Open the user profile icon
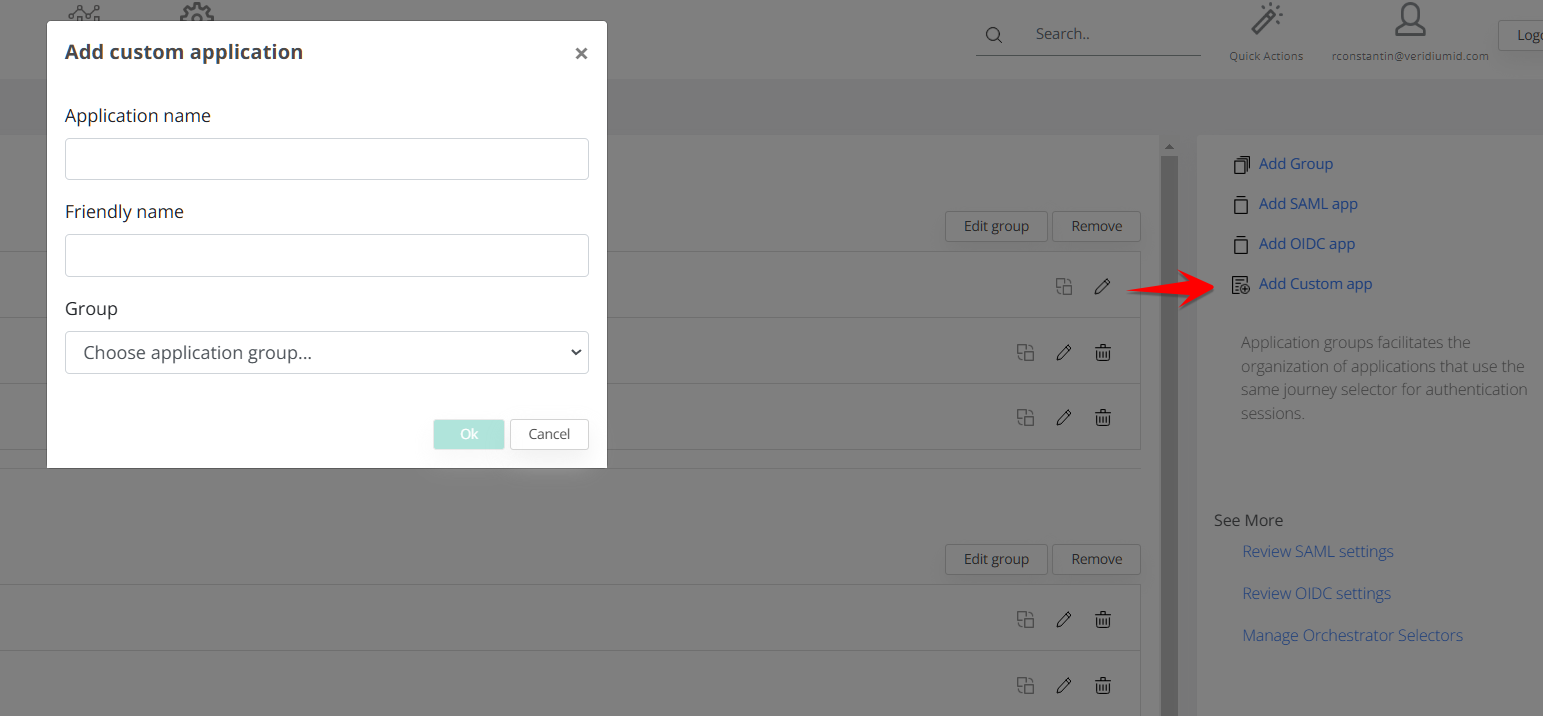Viewport: 1543px width, 716px height. pos(1410,21)
